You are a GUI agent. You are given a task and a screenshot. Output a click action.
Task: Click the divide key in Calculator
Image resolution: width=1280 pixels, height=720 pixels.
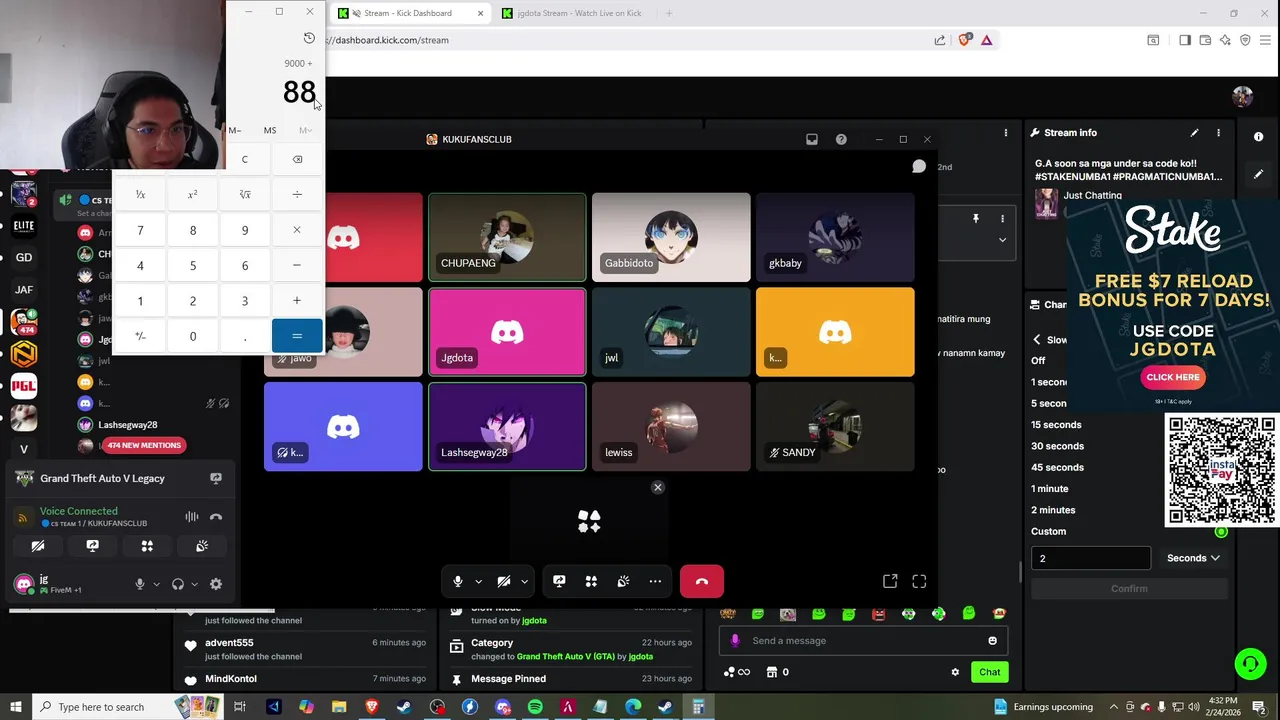click(x=297, y=195)
